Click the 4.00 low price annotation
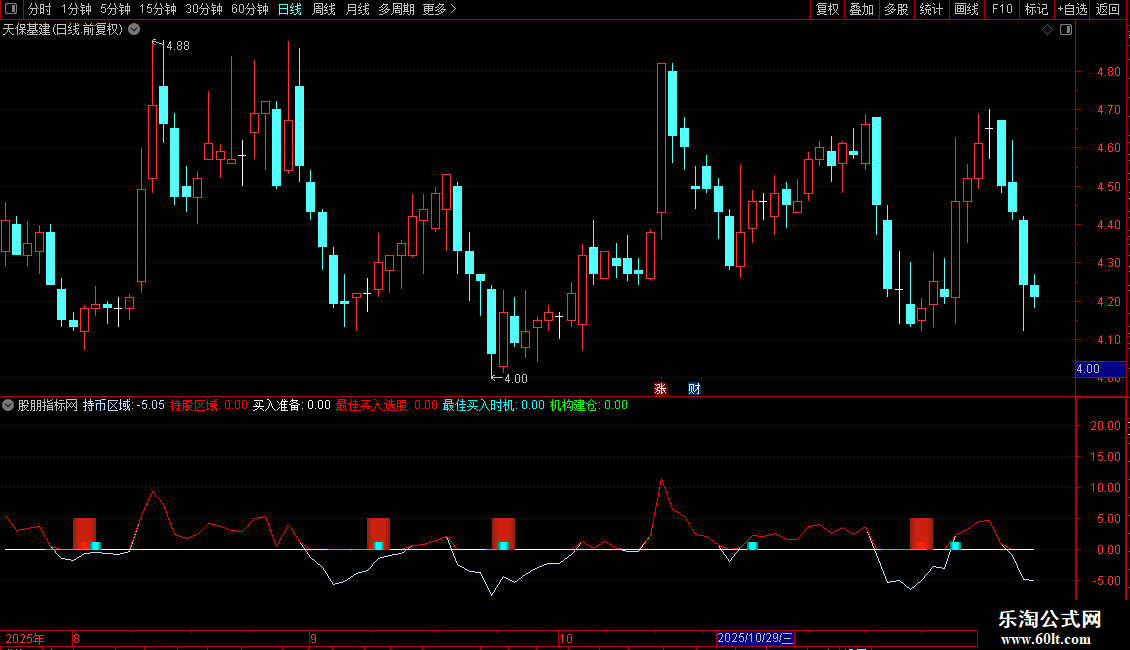This screenshot has width=1130, height=650. click(x=515, y=378)
